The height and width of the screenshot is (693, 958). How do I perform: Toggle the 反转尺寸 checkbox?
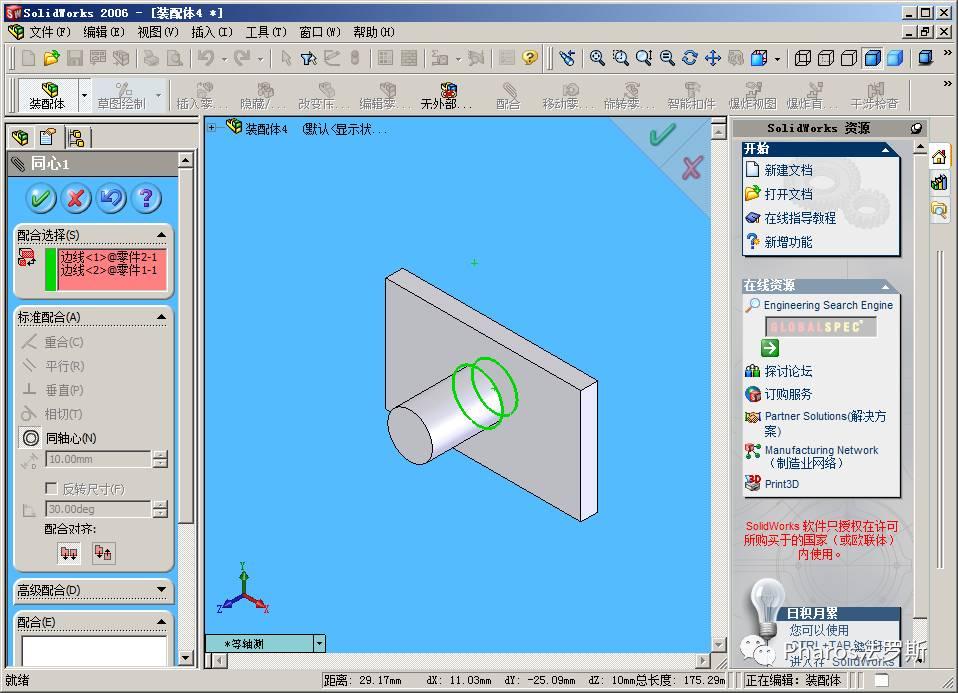click(51, 488)
